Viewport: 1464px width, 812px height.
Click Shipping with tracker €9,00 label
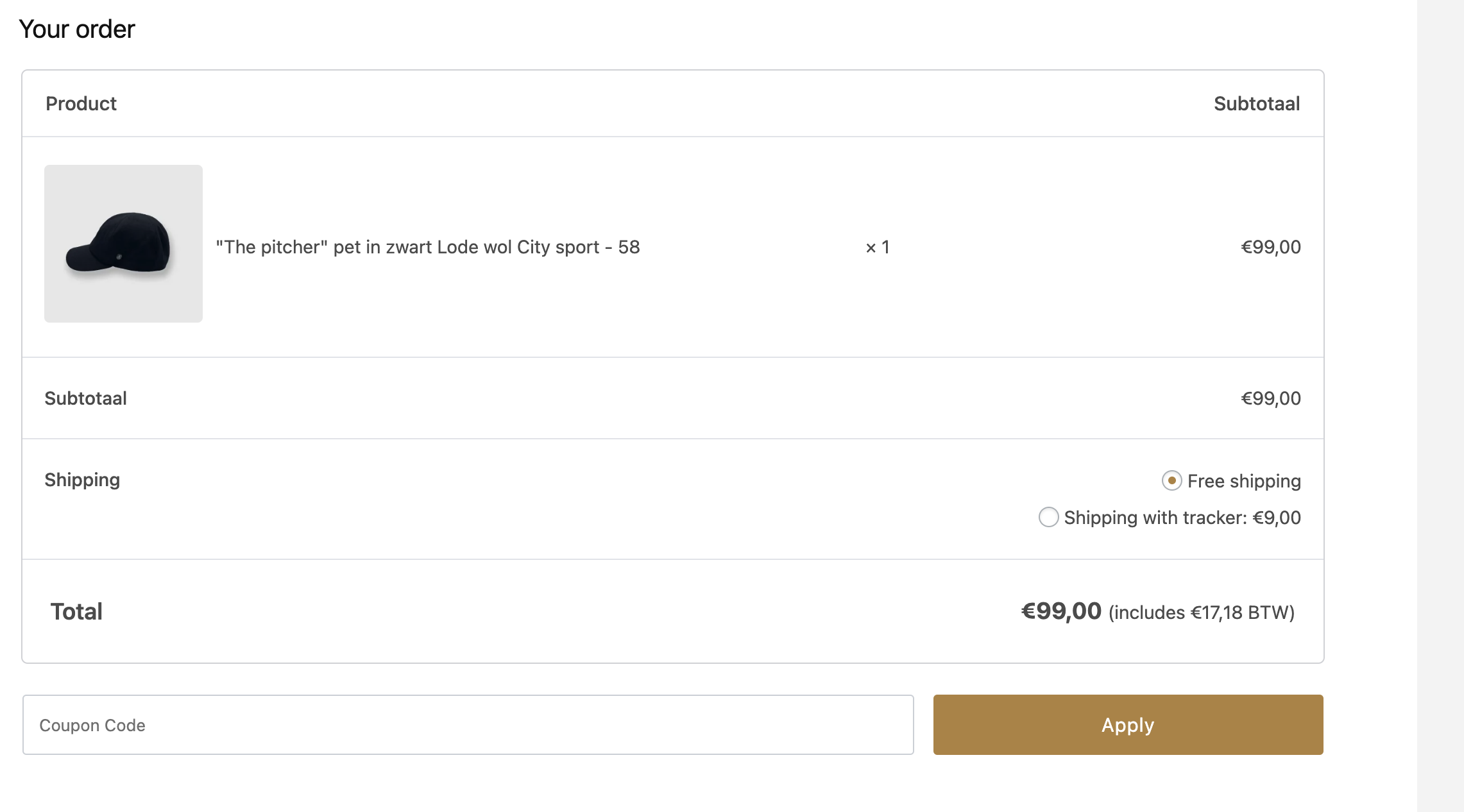pos(1182,518)
